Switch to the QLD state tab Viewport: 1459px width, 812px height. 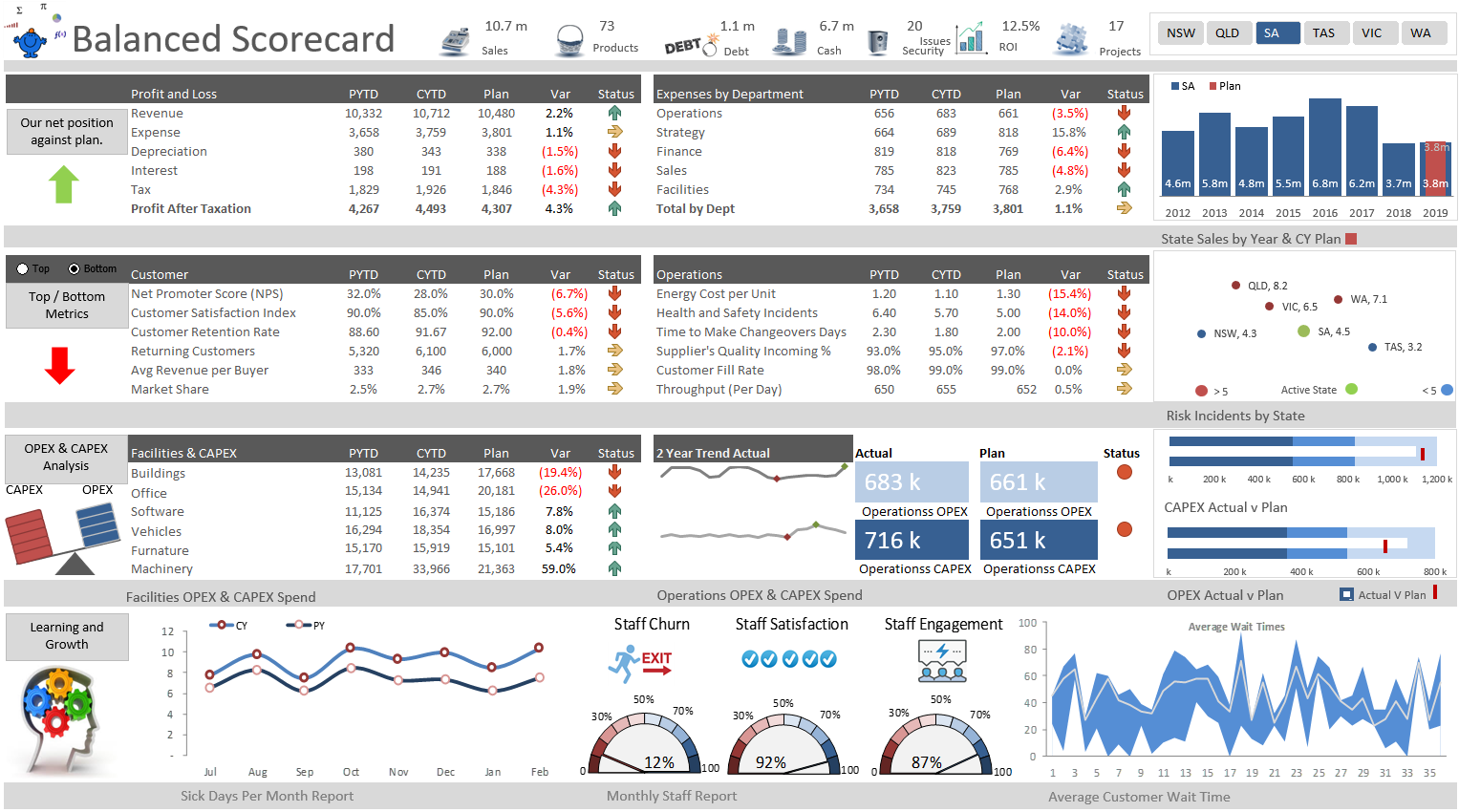click(1229, 32)
